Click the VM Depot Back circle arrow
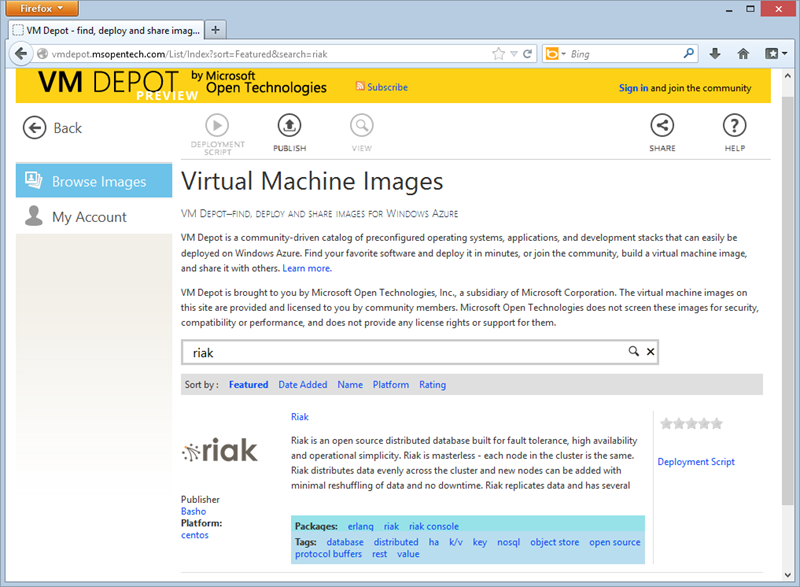The image size is (800, 587). pos(34,127)
